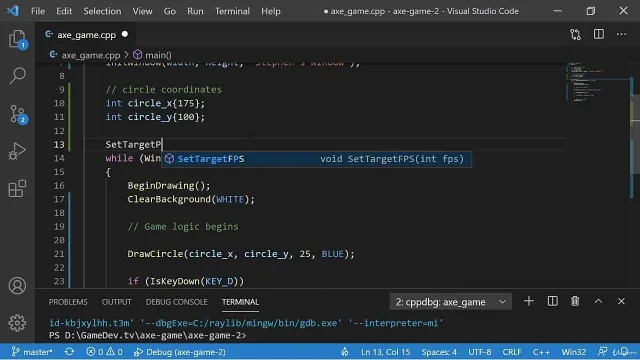Viewport: 640px width, 360px height.
Task: Click the Win32 configuration status item
Action: click(x=573, y=352)
